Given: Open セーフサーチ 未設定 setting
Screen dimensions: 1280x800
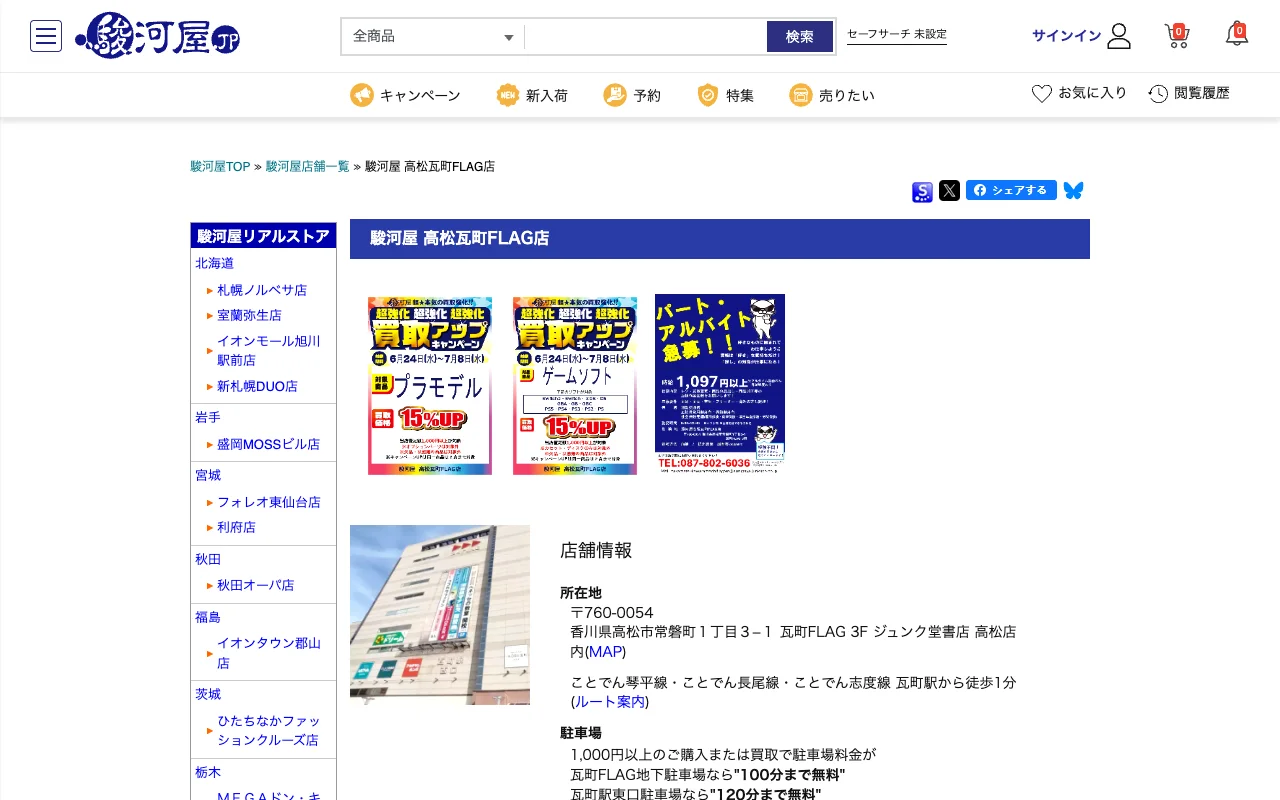Looking at the screenshot, I should [897, 34].
